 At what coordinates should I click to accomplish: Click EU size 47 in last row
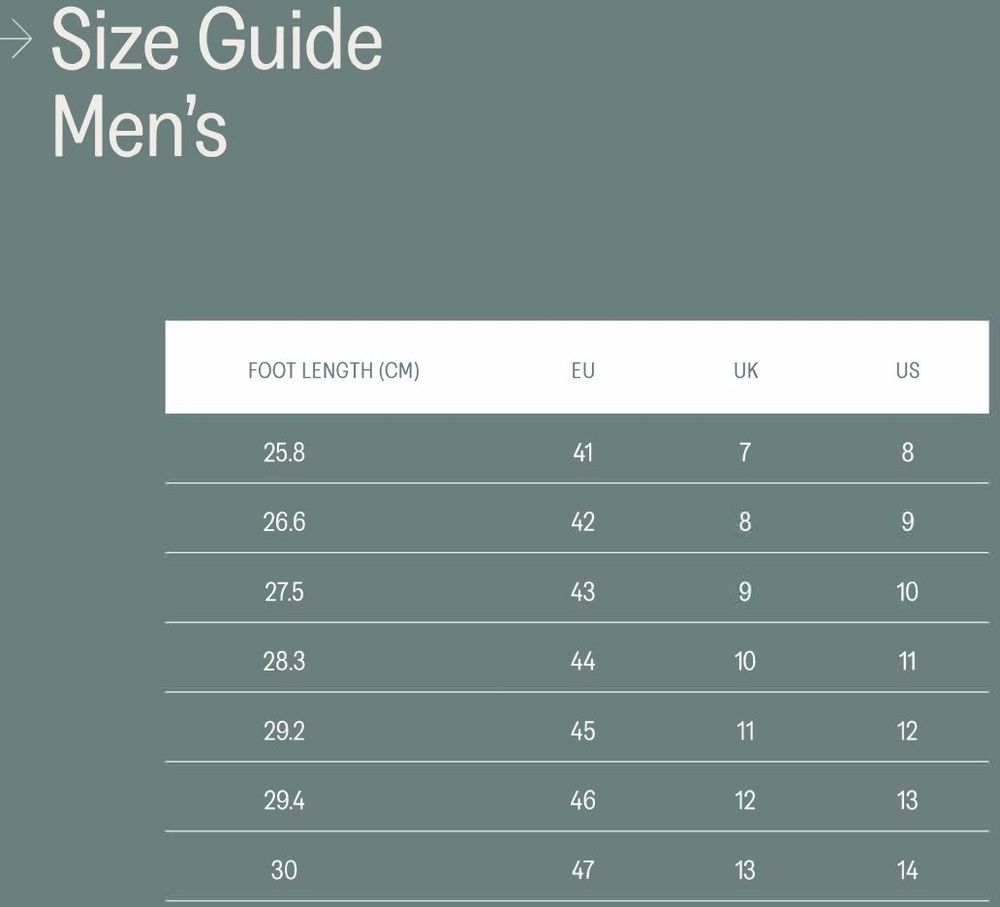click(583, 870)
